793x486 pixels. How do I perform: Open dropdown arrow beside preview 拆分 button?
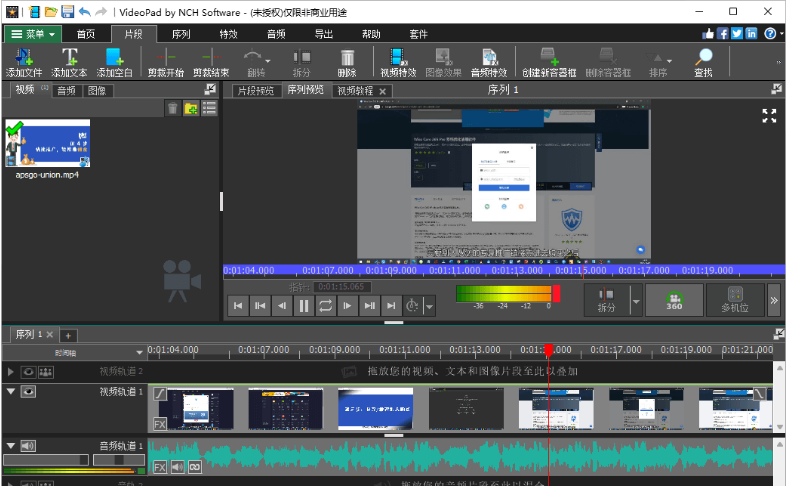[x=636, y=300]
